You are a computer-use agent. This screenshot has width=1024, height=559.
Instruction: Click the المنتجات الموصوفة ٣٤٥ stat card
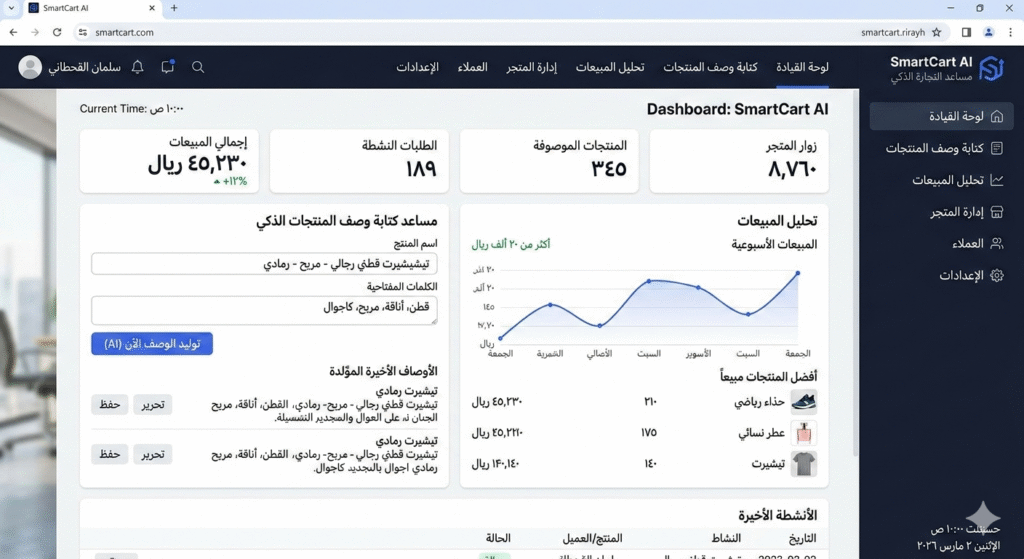(x=549, y=161)
